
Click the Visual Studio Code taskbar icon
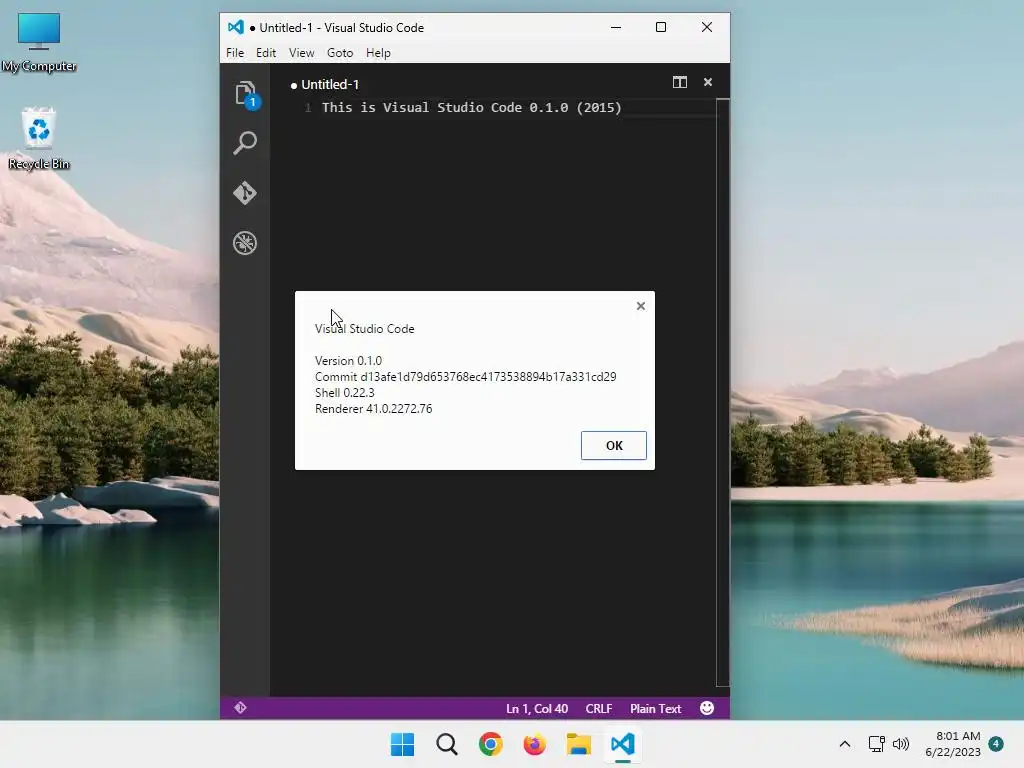[x=622, y=744]
